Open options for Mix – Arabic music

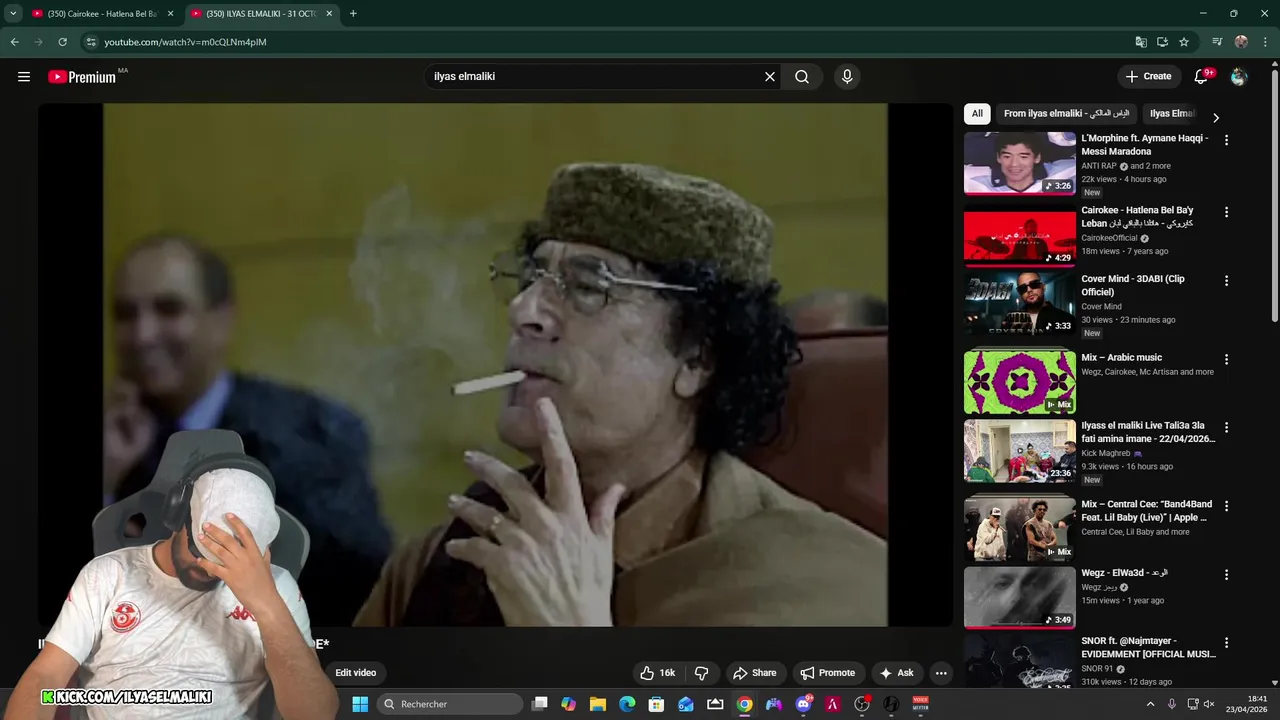click(x=1226, y=360)
